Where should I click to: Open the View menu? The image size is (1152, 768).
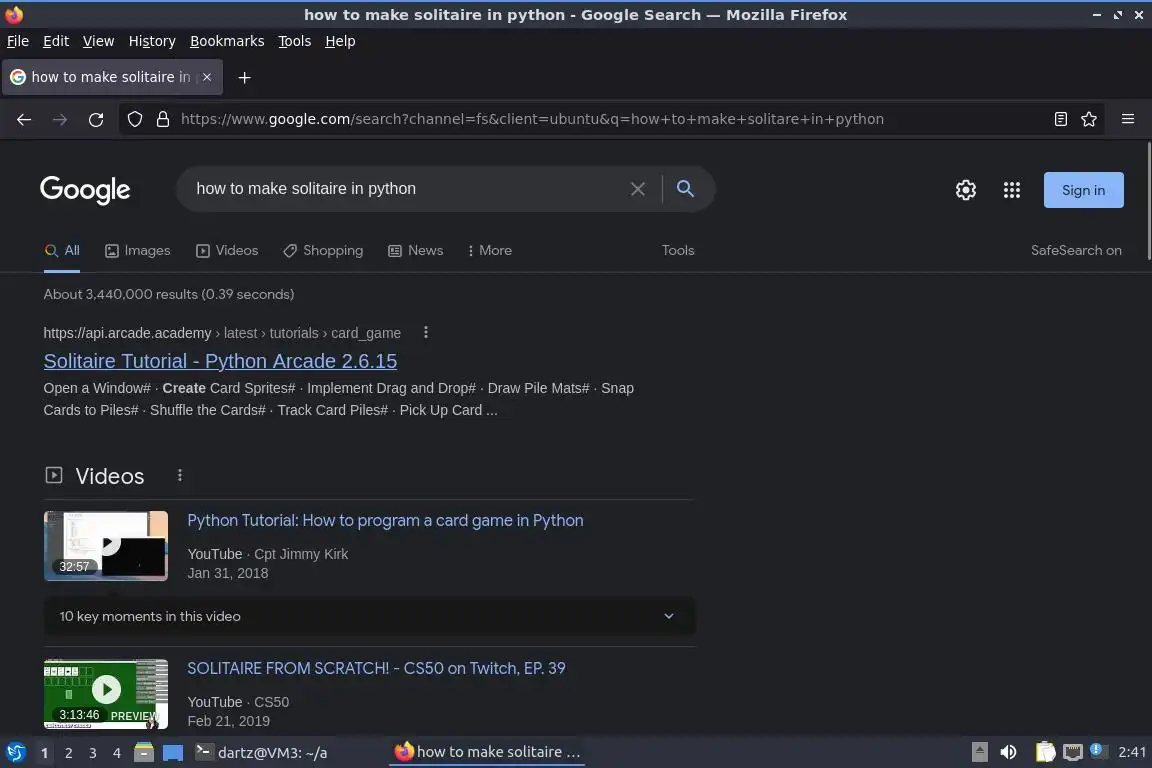(x=98, y=41)
